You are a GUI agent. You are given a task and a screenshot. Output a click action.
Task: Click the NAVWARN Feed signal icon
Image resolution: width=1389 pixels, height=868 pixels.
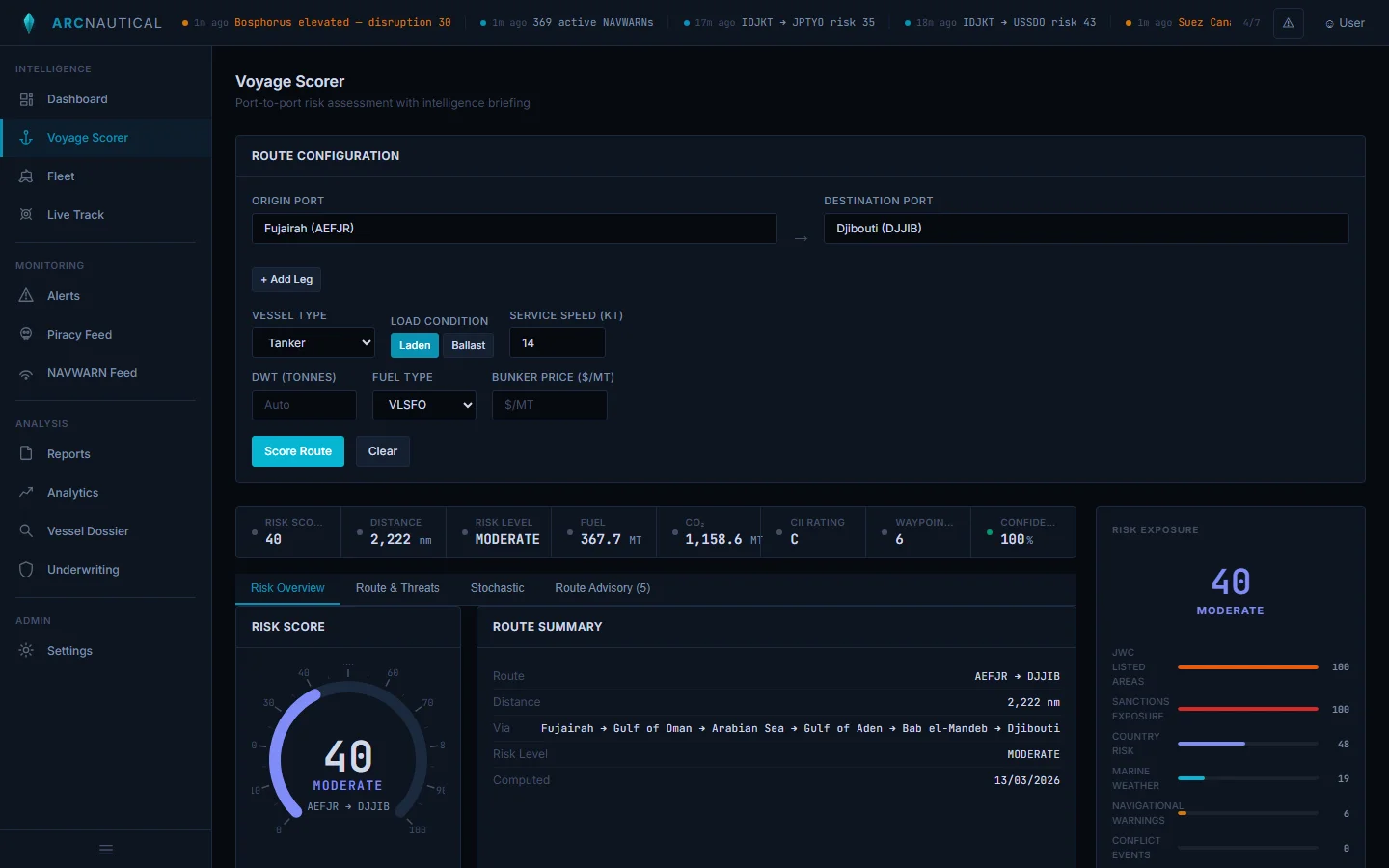(26, 373)
